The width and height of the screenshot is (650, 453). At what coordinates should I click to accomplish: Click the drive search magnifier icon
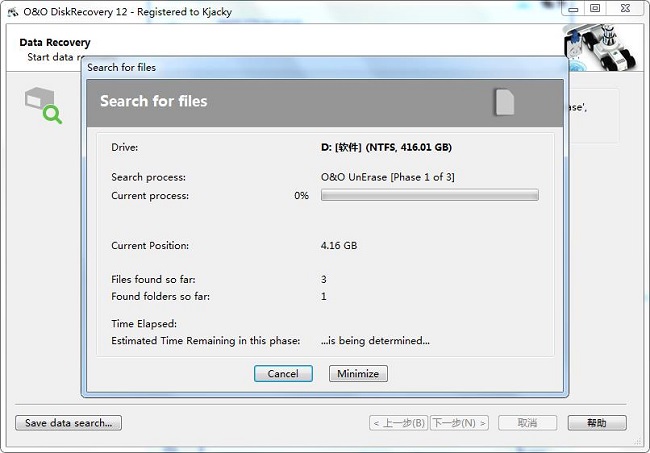[x=43, y=105]
